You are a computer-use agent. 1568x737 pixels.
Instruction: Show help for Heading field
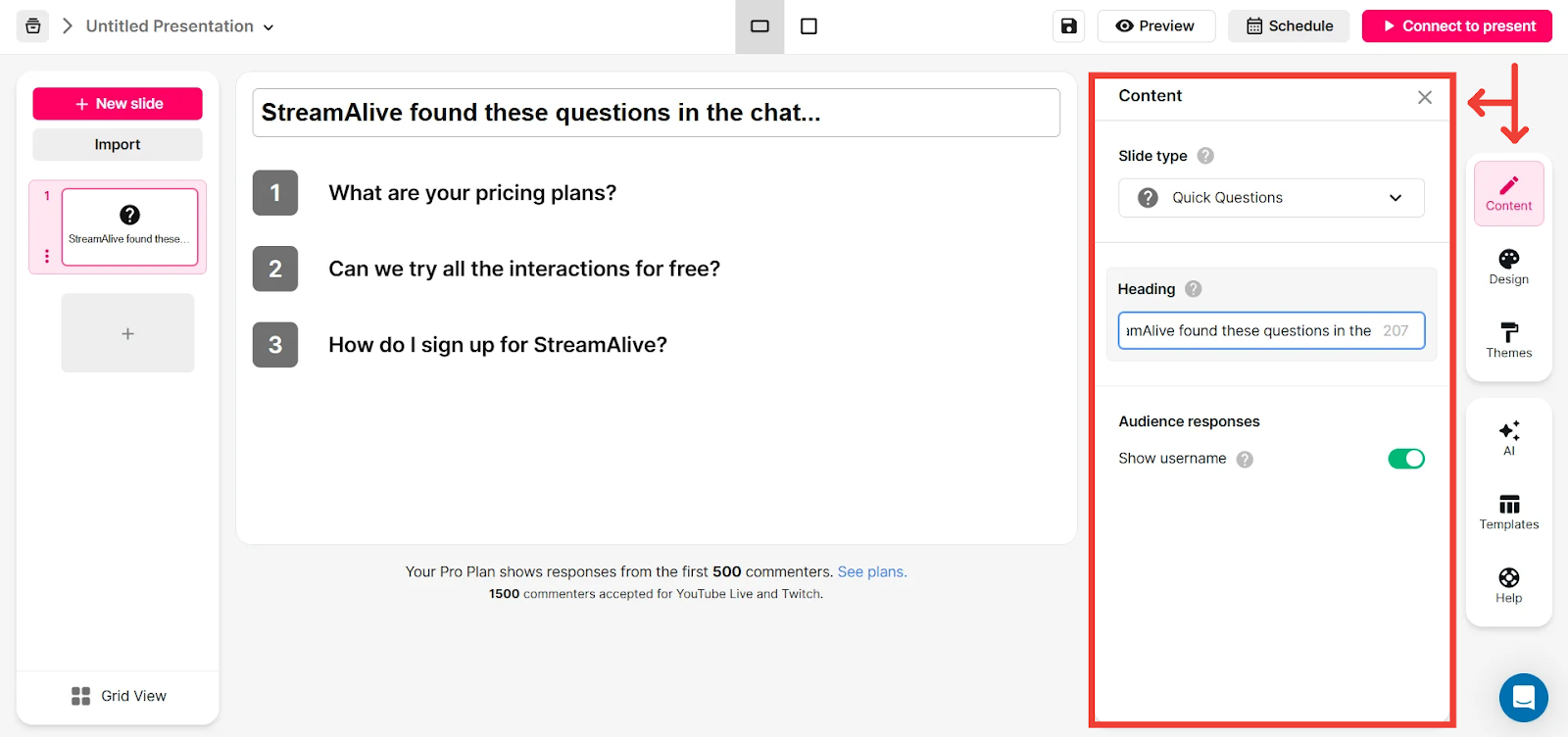pyautogui.click(x=1193, y=289)
